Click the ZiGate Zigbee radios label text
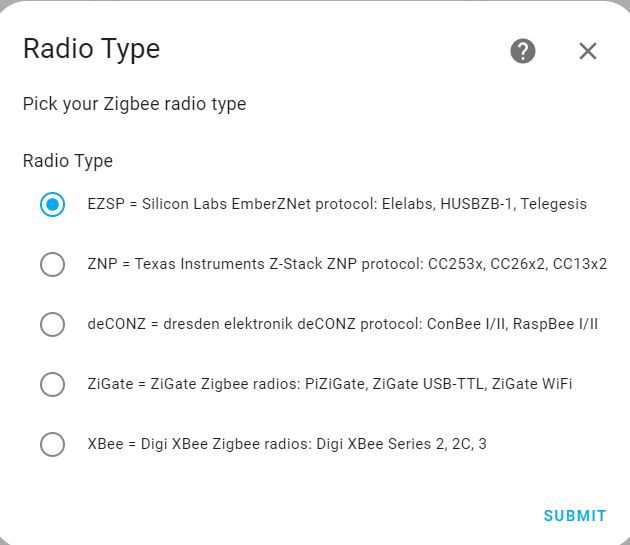This screenshot has height=545, width=630. 330,384
